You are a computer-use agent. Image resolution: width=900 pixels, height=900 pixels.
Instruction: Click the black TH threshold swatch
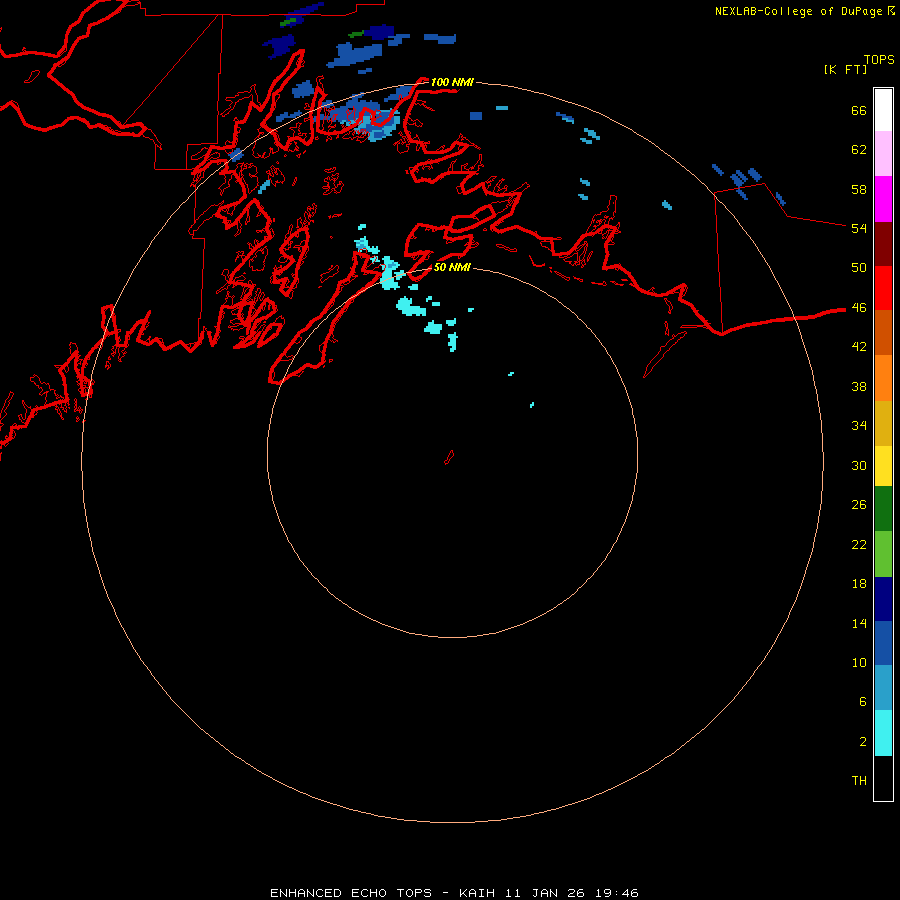pyautogui.click(x=883, y=778)
